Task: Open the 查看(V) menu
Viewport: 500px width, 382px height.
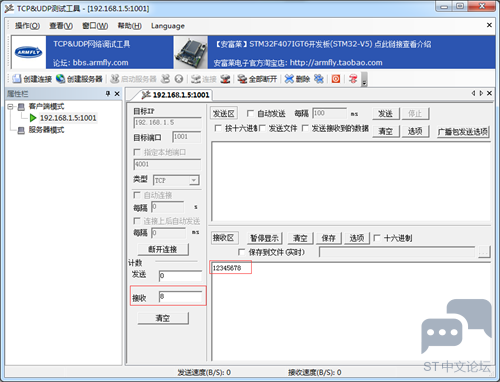Action: coord(61,26)
